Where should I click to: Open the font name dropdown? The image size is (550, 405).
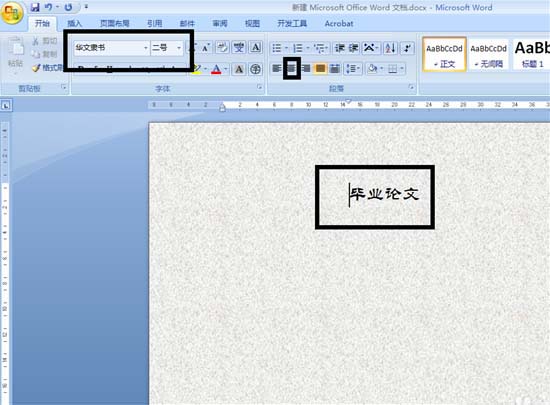pyautogui.click(x=146, y=48)
